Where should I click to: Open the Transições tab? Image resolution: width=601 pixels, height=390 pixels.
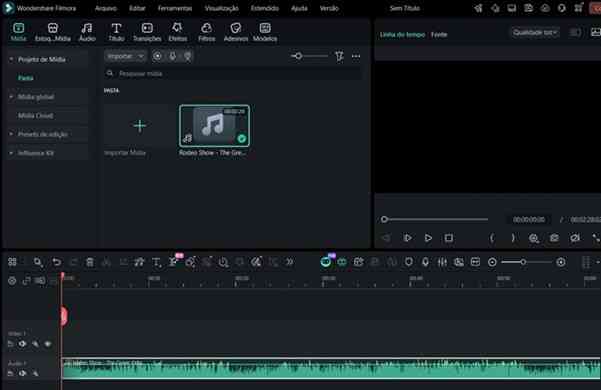(147, 32)
